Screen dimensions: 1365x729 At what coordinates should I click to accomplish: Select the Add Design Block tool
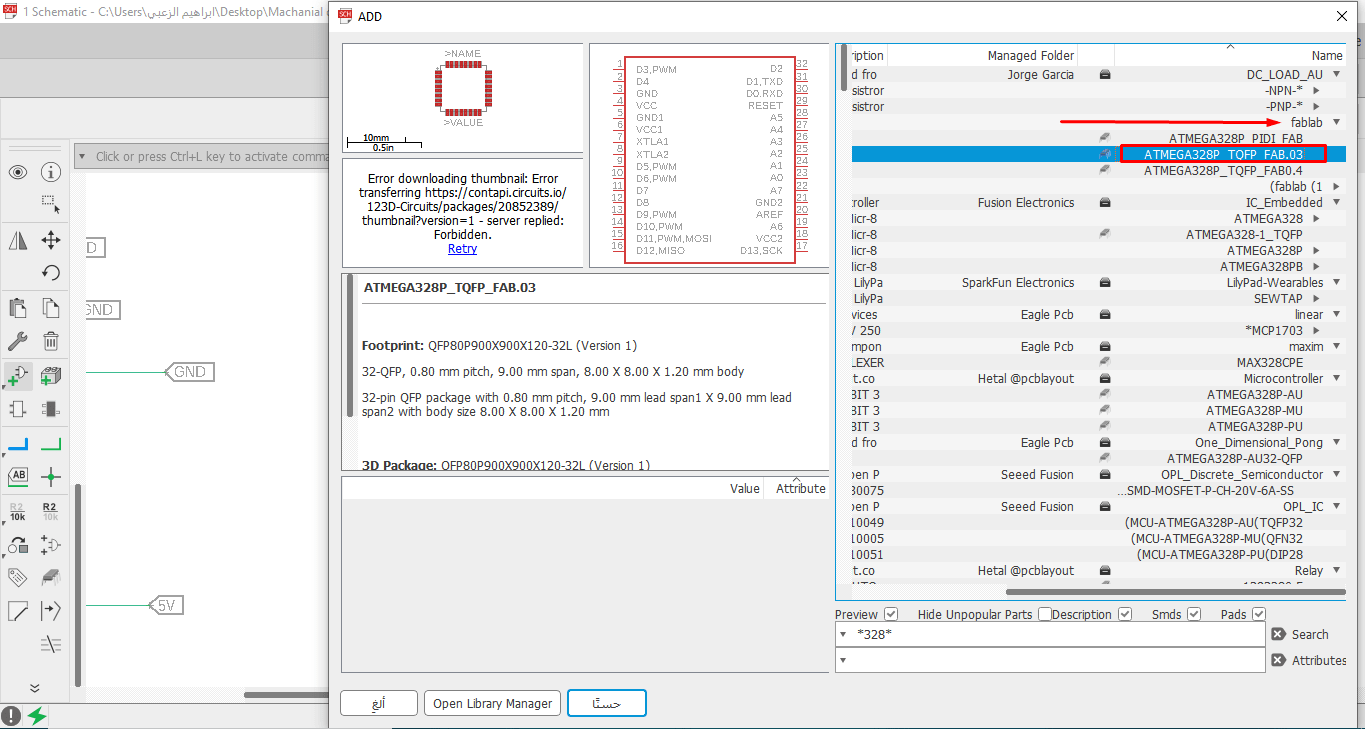point(51,376)
